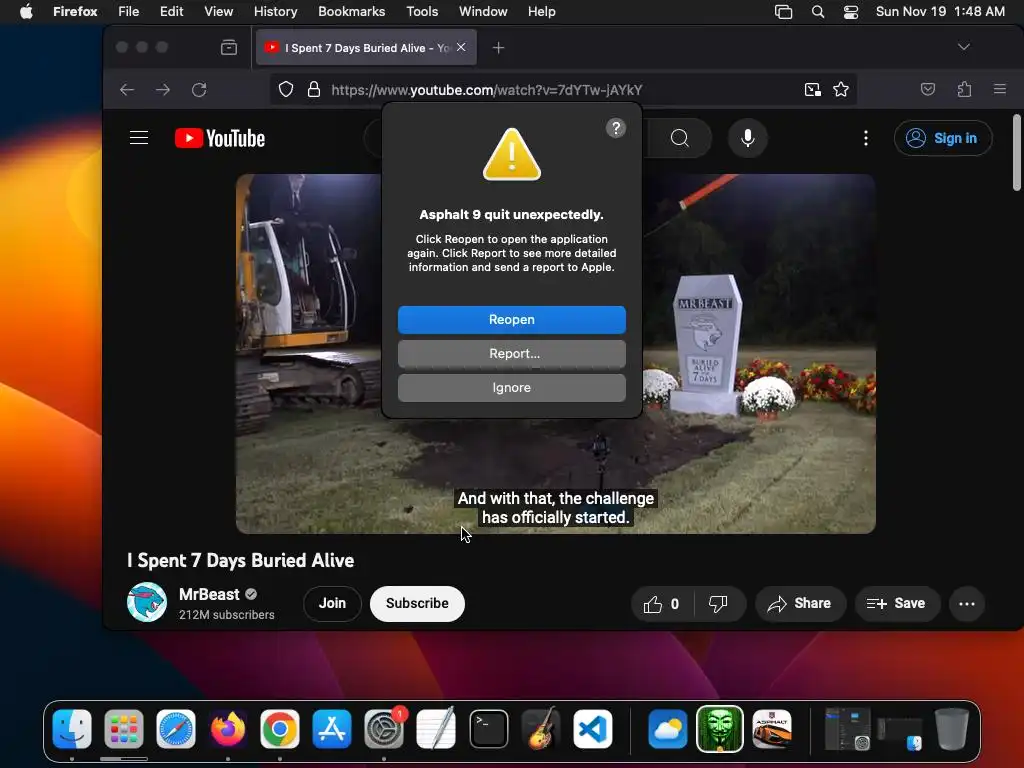Open the Help menu

pos(541,12)
